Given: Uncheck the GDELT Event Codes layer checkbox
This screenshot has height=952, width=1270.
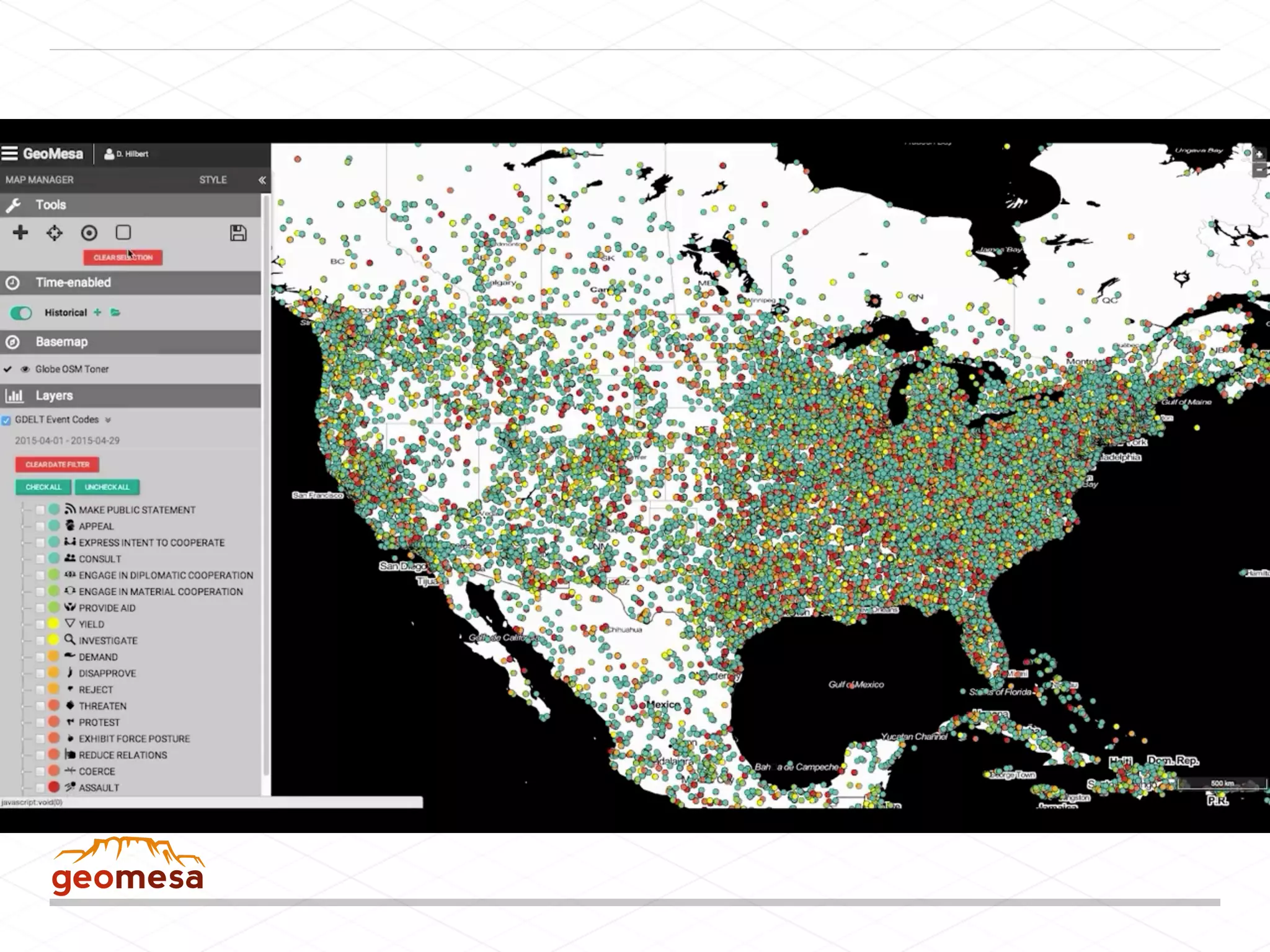Looking at the screenshot, I should pos(6,420).
